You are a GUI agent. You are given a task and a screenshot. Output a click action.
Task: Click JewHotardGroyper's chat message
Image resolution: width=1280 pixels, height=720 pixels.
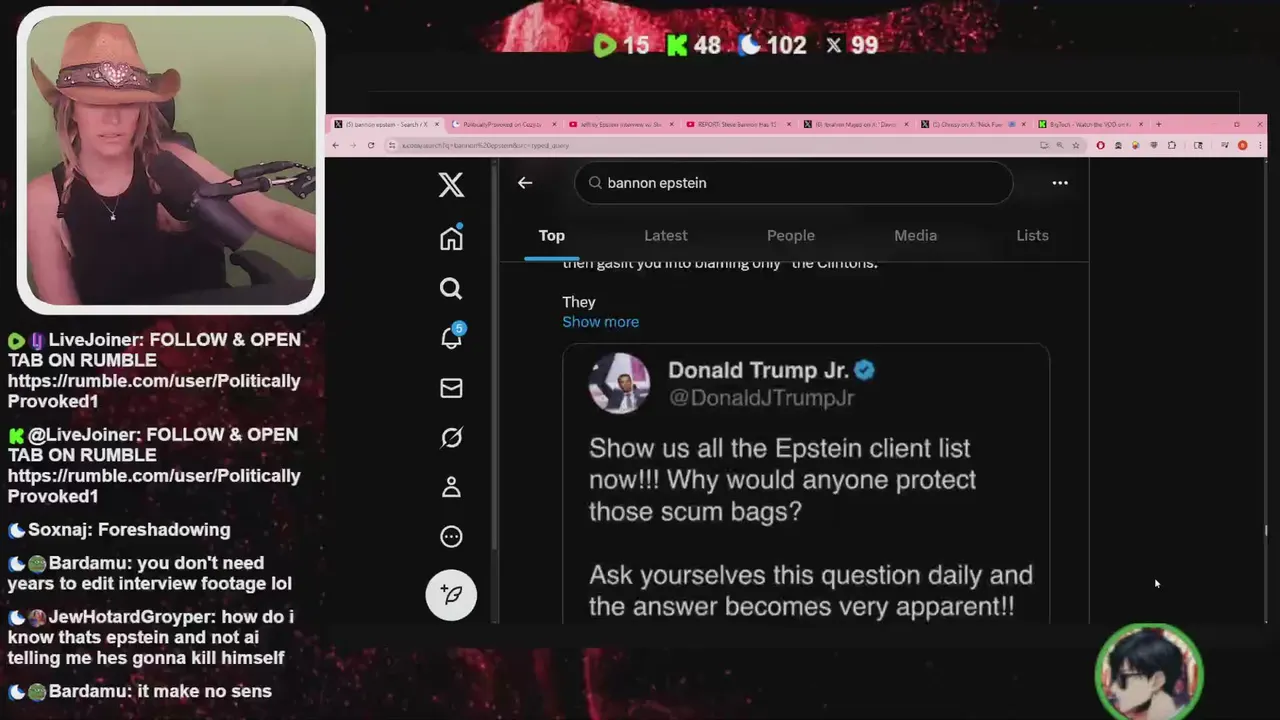[x=152, y=637]
